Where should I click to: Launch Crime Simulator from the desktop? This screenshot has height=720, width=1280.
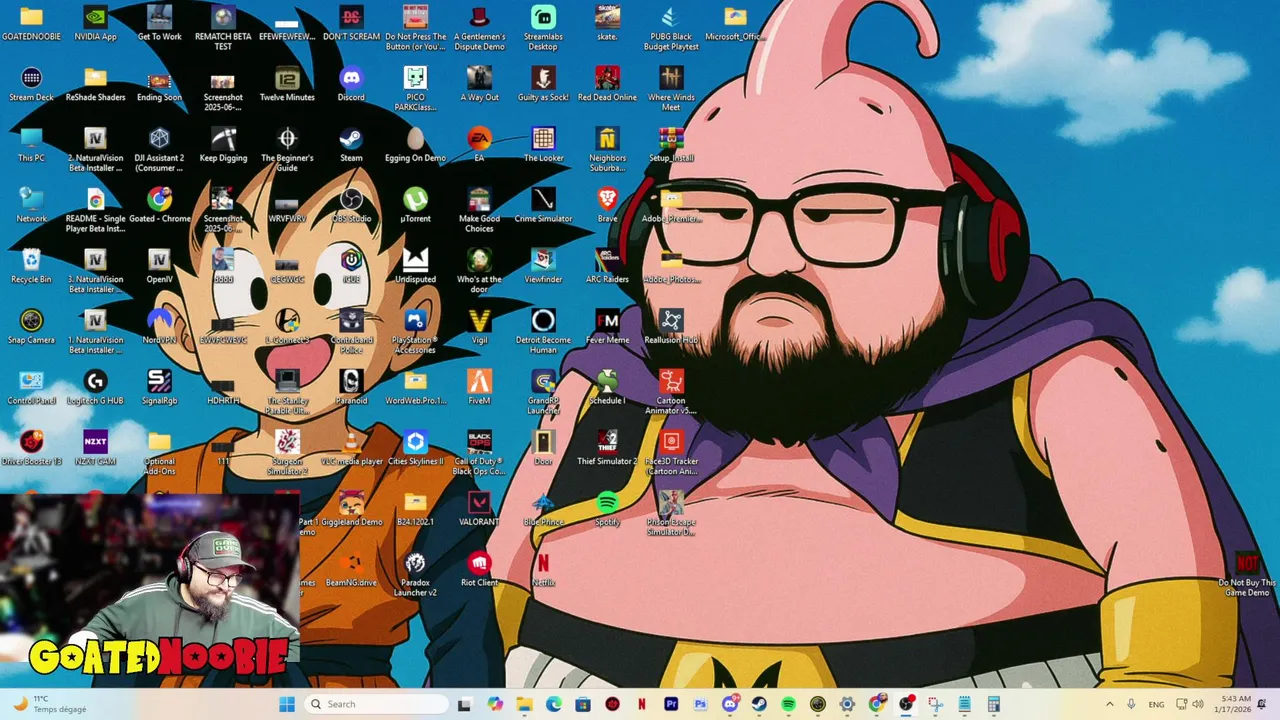(x=543, y=207)
